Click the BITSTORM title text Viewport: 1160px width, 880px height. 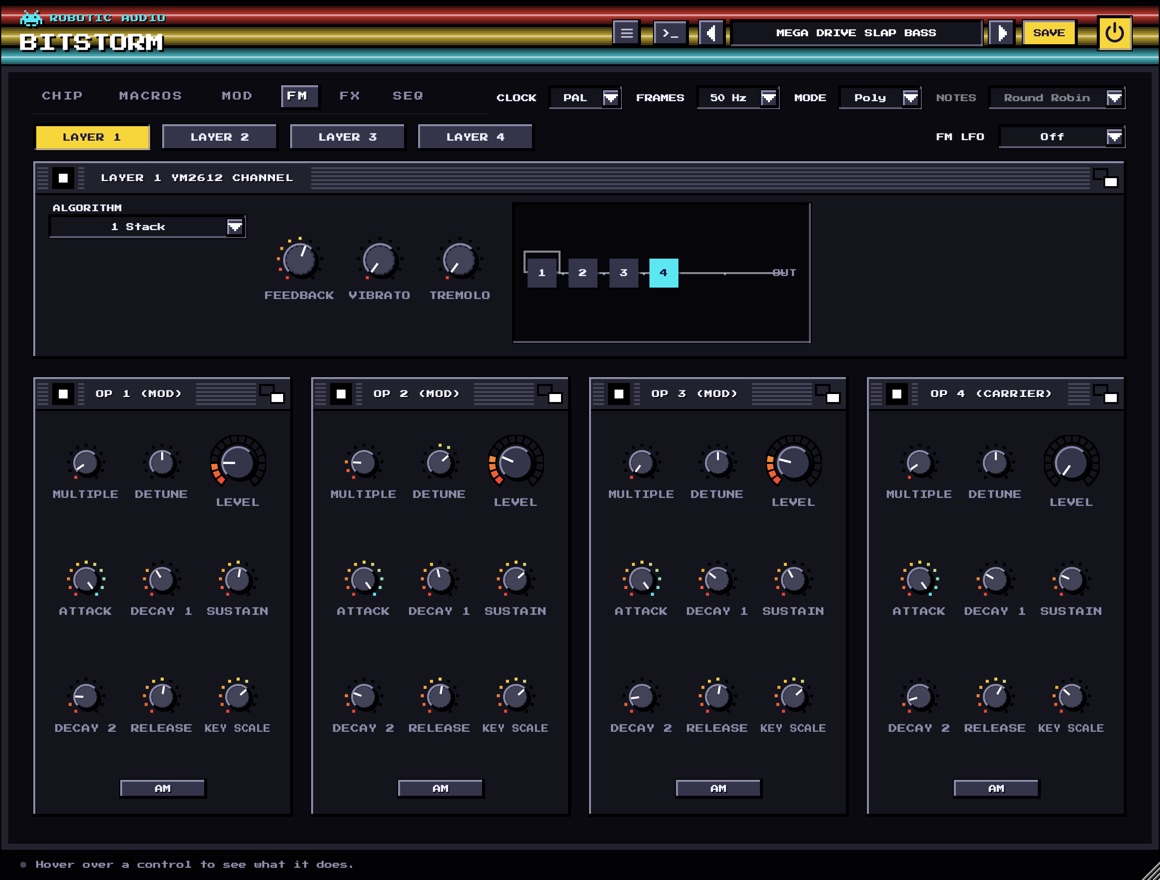click(91, 42)
